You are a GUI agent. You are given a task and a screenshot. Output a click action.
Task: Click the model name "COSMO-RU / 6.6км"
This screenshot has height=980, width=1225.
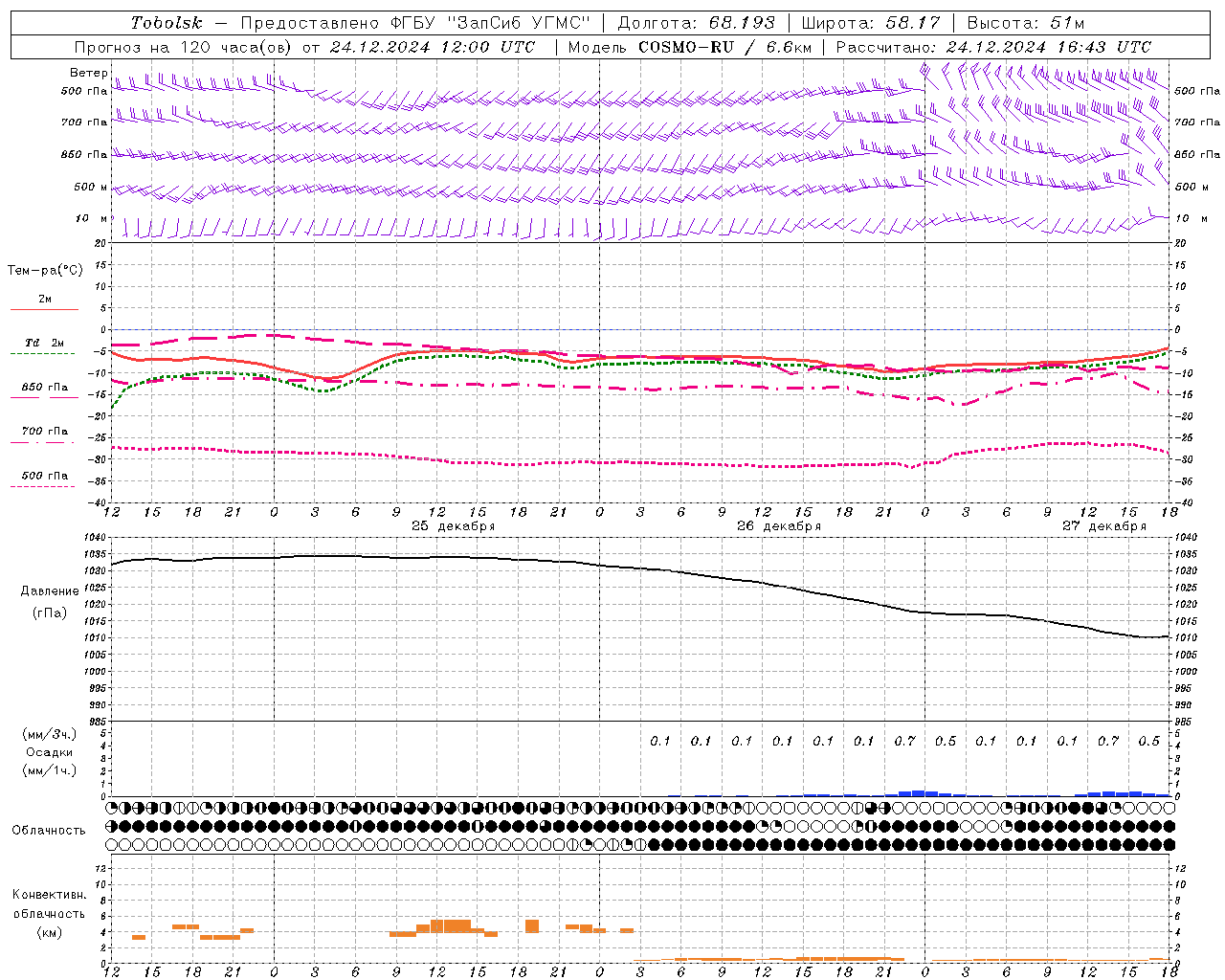click(x=725, y=47)
